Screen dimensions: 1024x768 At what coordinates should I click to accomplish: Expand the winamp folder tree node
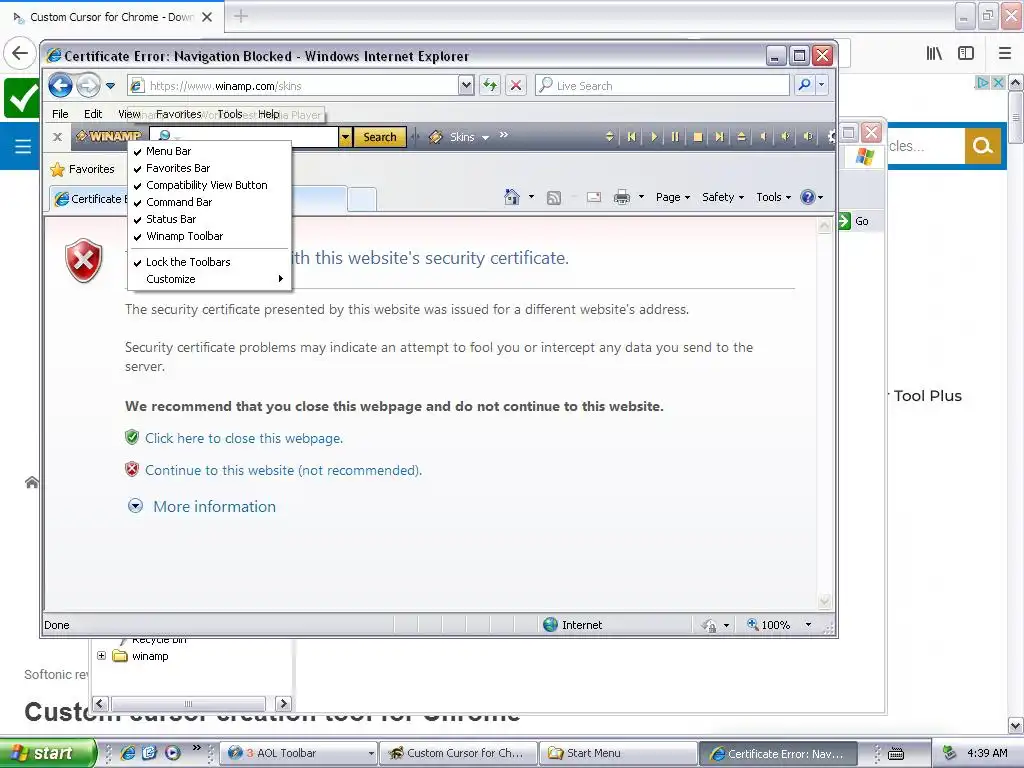(x=101, y=656)
